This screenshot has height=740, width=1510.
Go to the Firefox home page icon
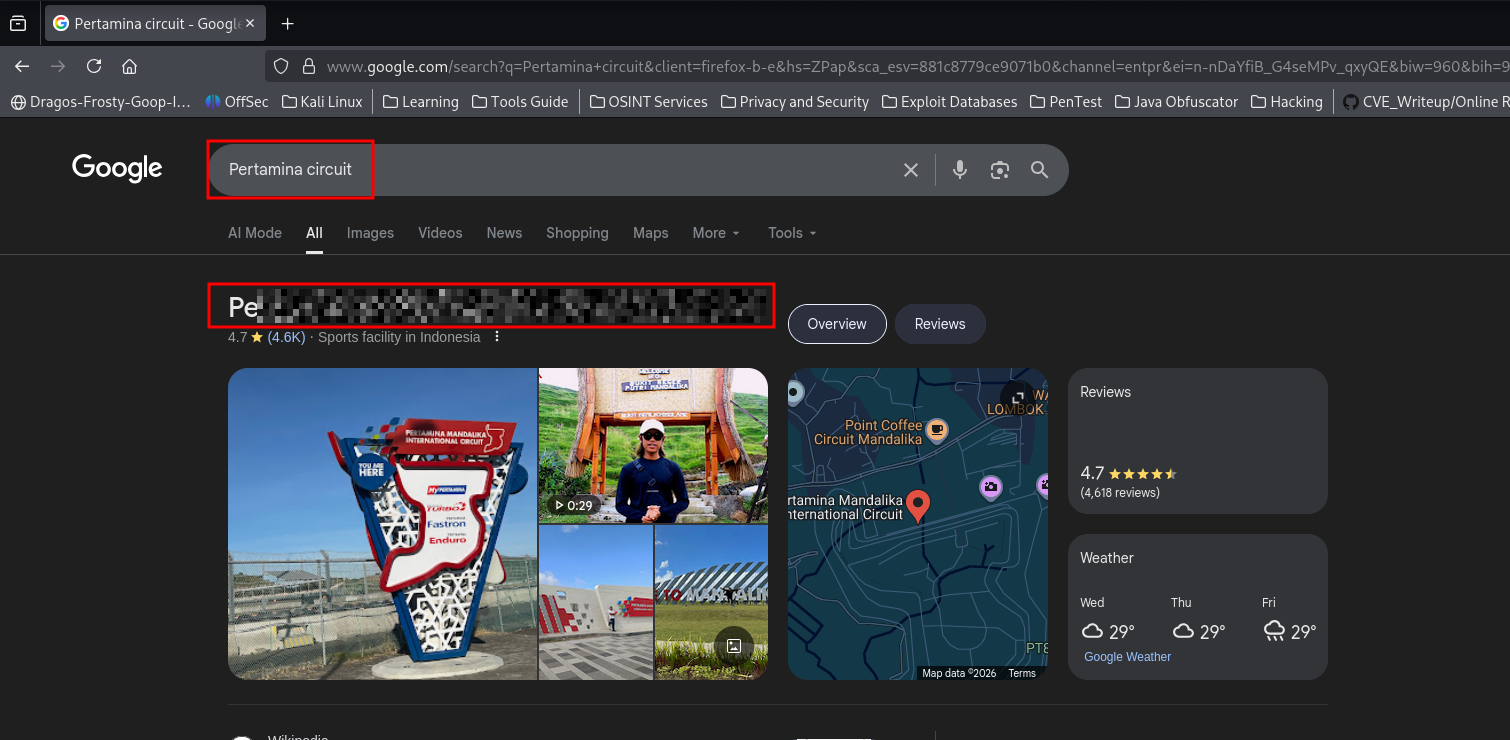129,66
